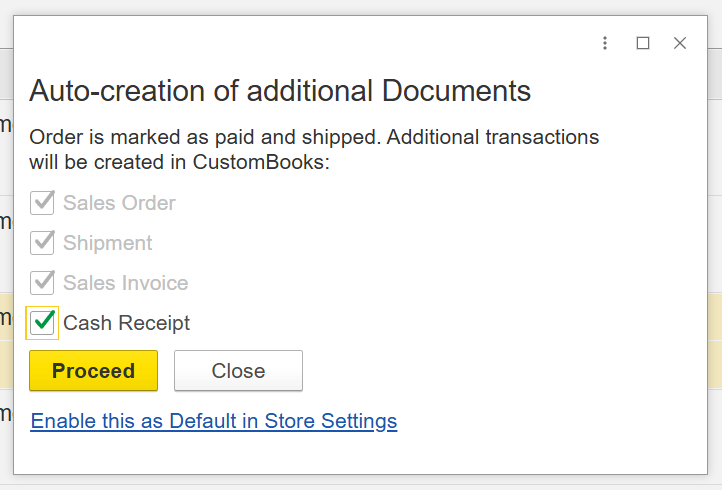Click the greyed Sales Order checkbox

coord(42,203)
